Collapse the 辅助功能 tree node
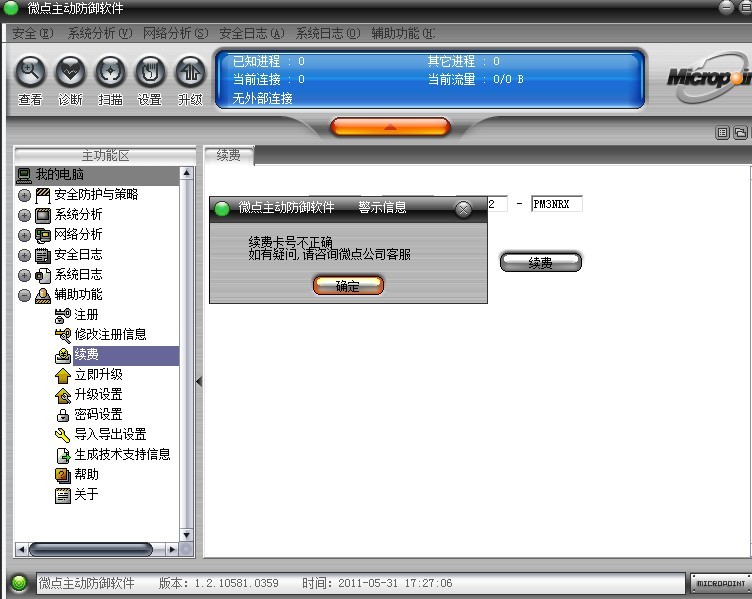Viewport: 752px width, 599px height. 24,295
